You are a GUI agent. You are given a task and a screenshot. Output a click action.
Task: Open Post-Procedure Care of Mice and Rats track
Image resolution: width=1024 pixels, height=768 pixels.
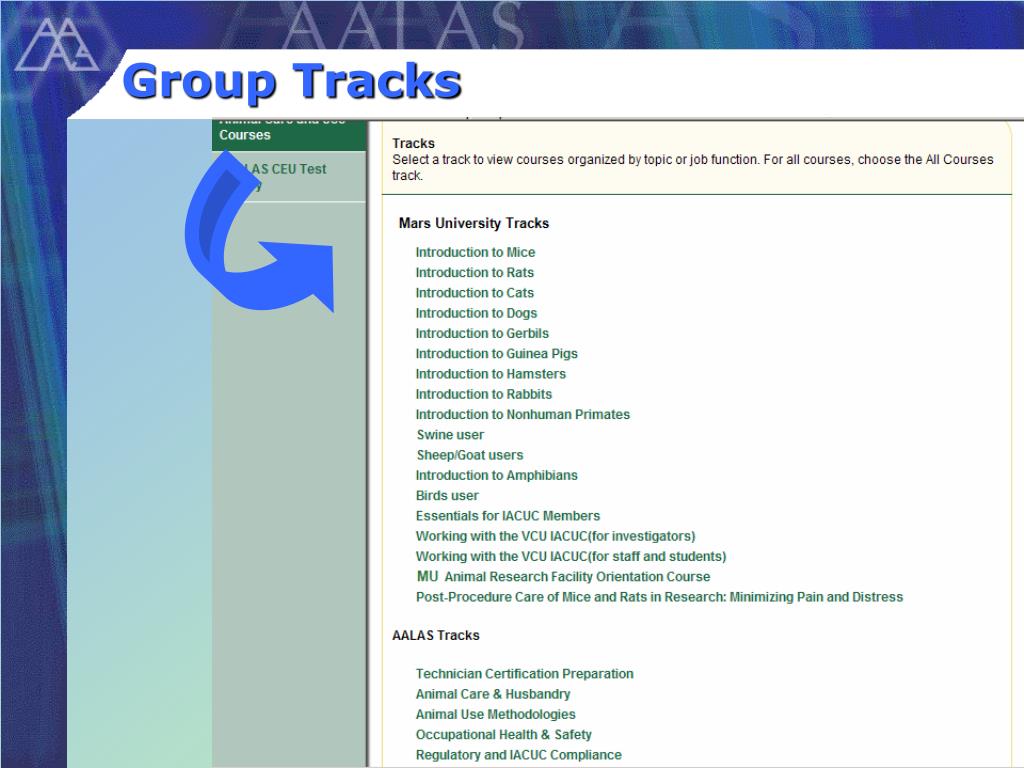[x=659, y=596]
